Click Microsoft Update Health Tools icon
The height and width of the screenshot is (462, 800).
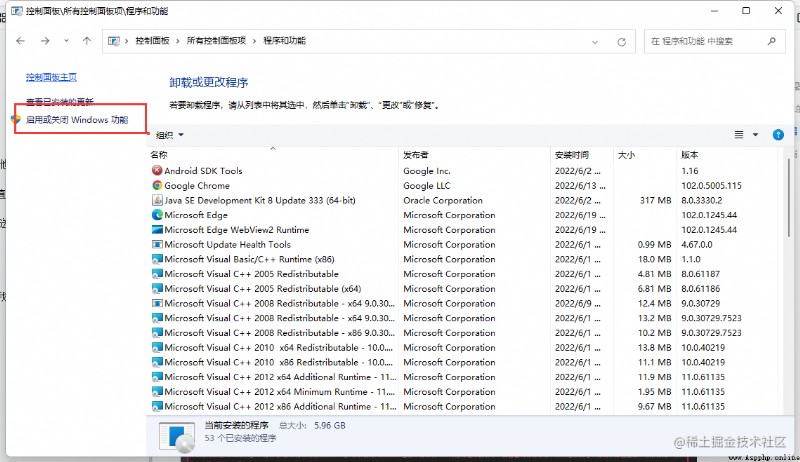157,244
